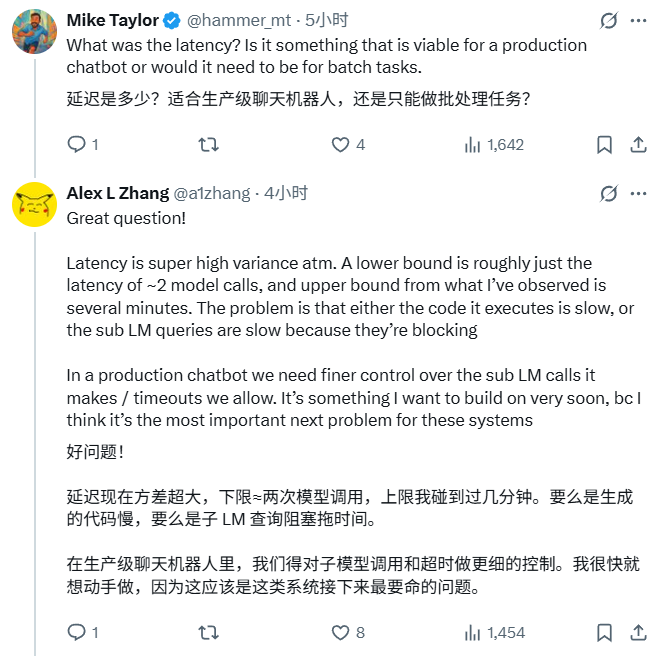Open Mike Taylor's profile picture
This screenshot has width=660, height=656.
(x=33, y=33)
